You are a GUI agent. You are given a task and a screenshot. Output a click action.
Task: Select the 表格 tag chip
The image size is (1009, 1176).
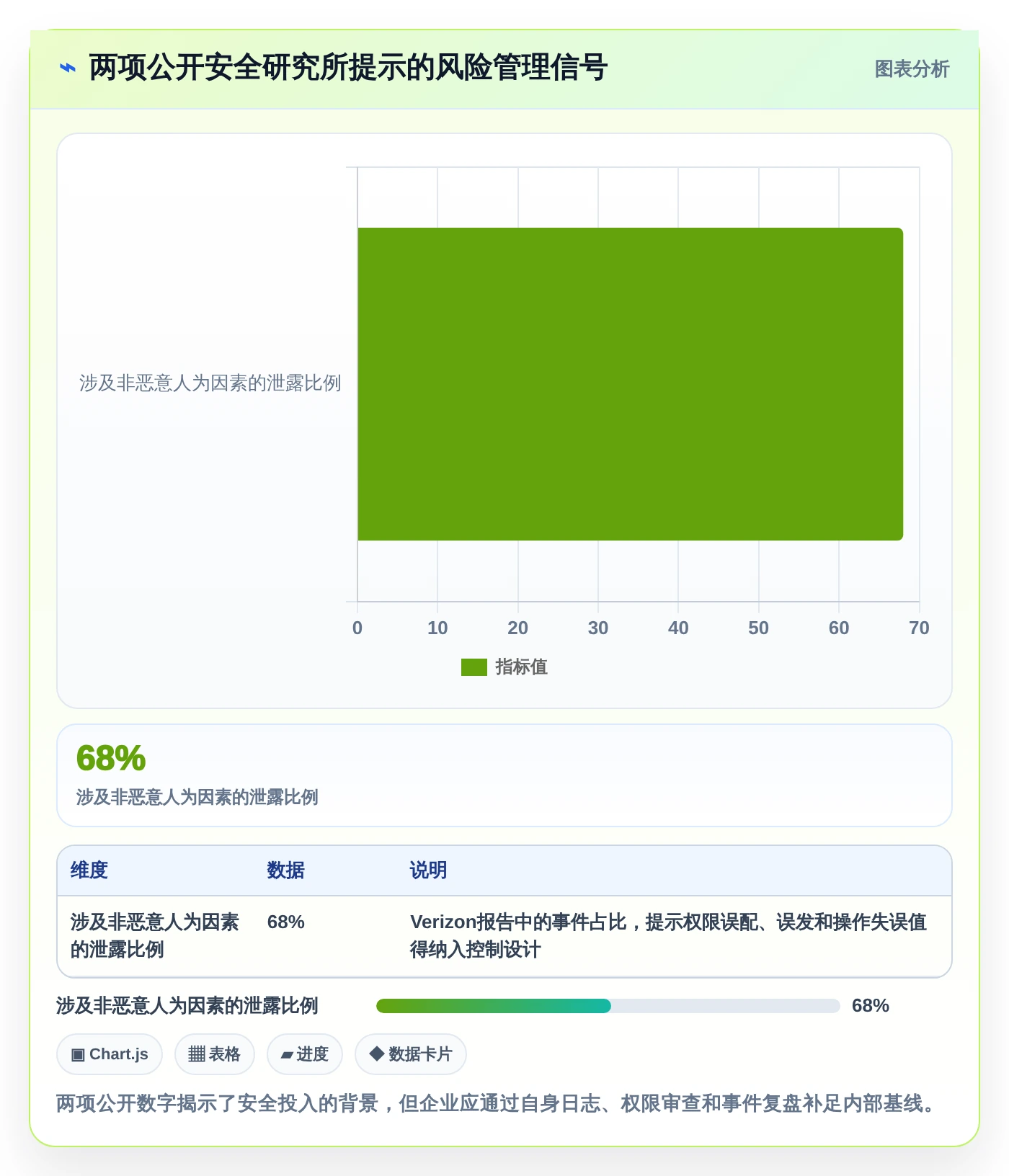coord(215,1054)
